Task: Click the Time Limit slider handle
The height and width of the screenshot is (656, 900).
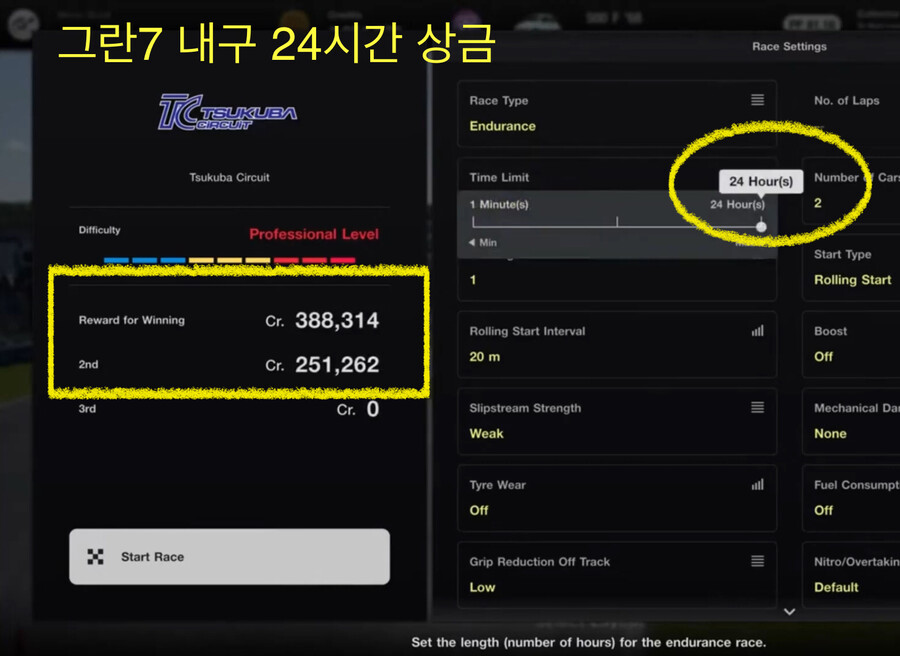Action: (761, 227)
